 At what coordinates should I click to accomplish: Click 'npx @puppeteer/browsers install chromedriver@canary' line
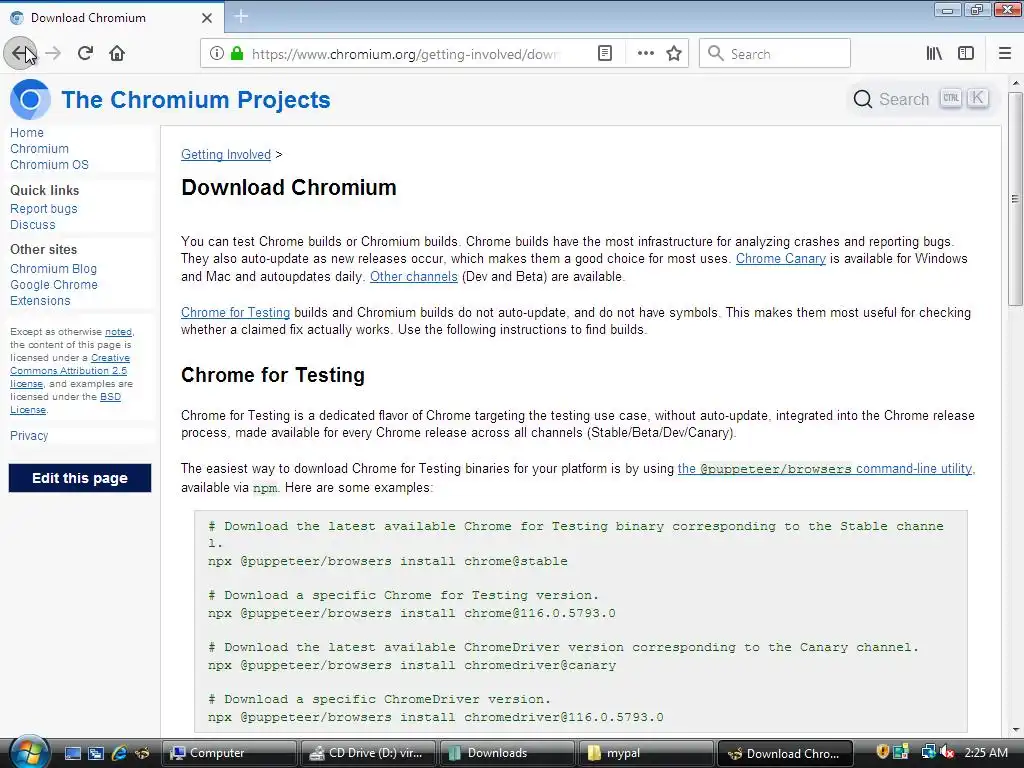click(412, 665)
